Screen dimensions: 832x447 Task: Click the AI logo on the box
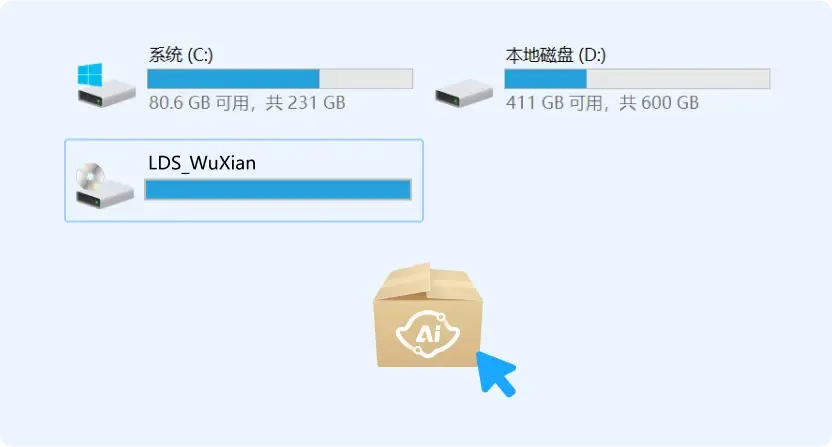click(428, 333)
